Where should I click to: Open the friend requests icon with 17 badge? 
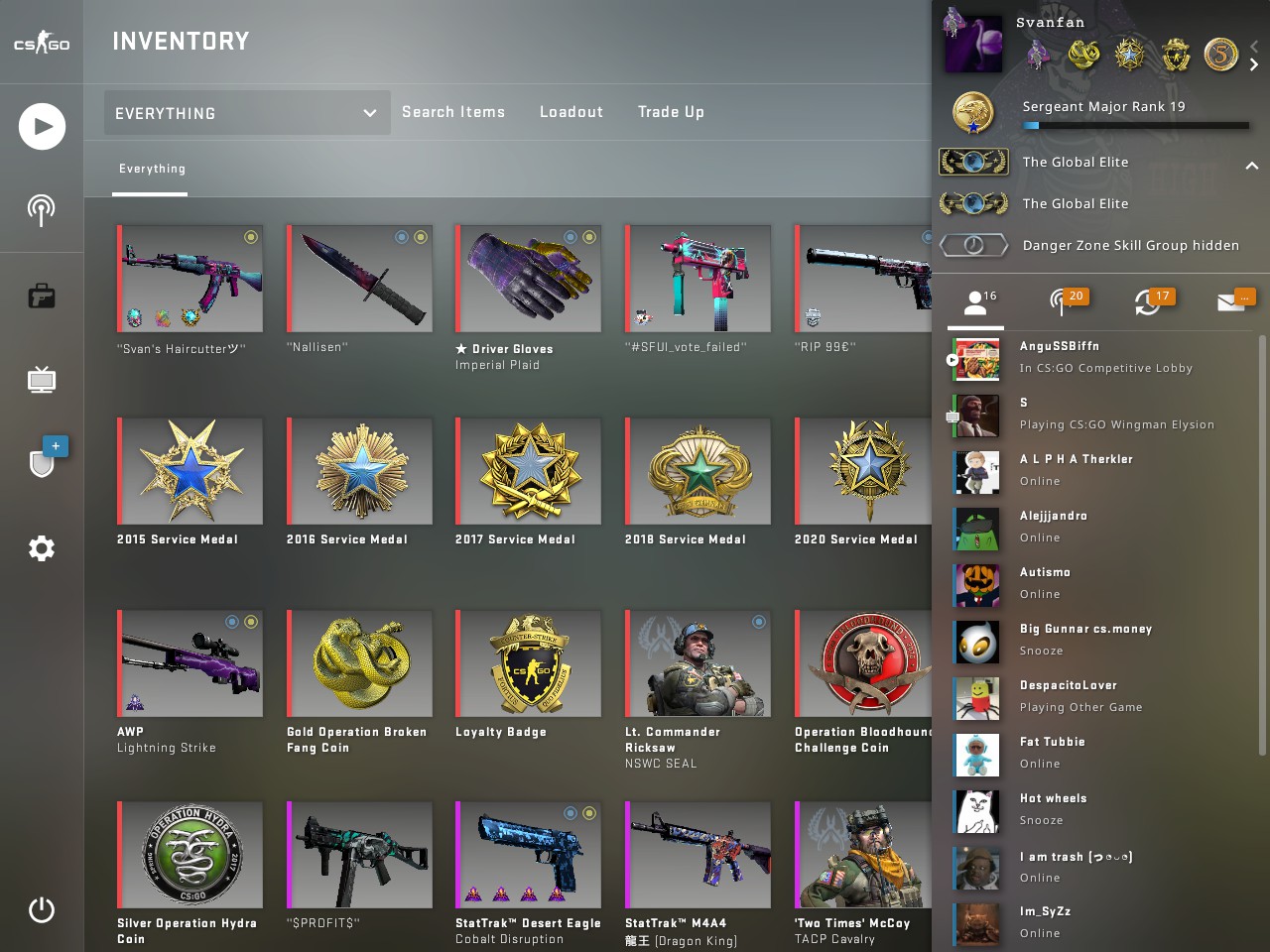[x=1152, y=300]
